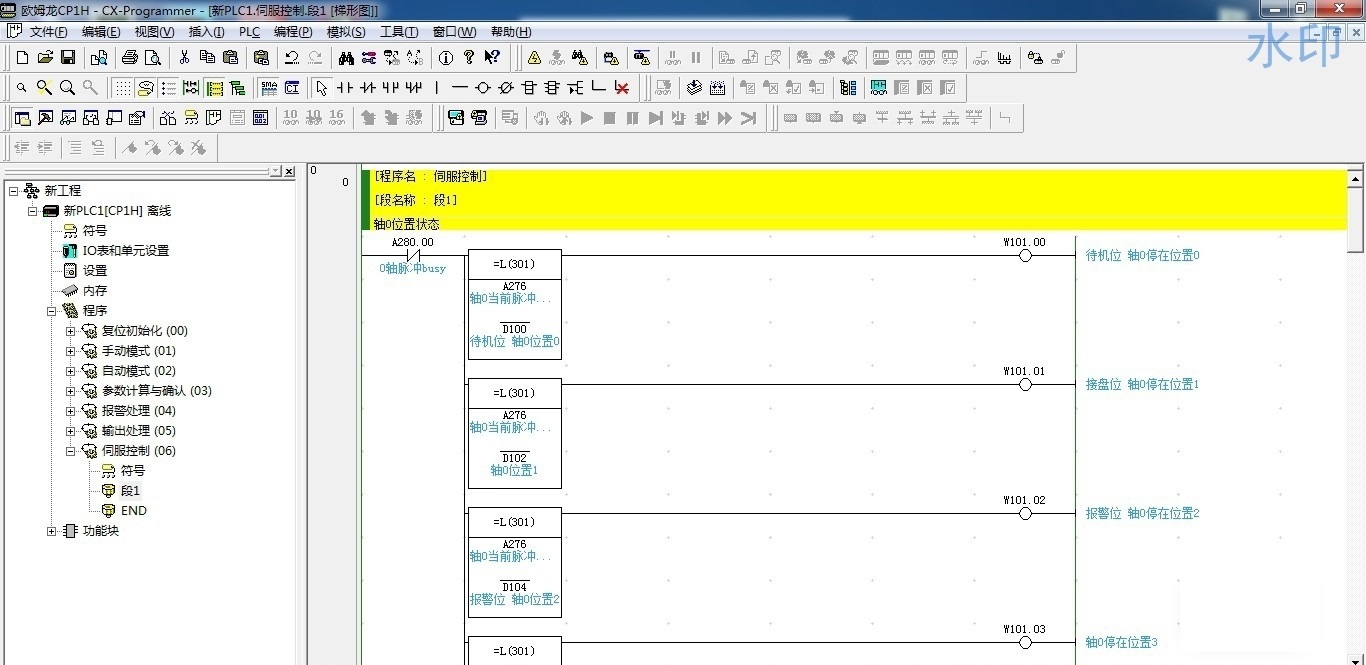
Task: Save the project with the floppy disk icon
Action: [x=68, y=58]
